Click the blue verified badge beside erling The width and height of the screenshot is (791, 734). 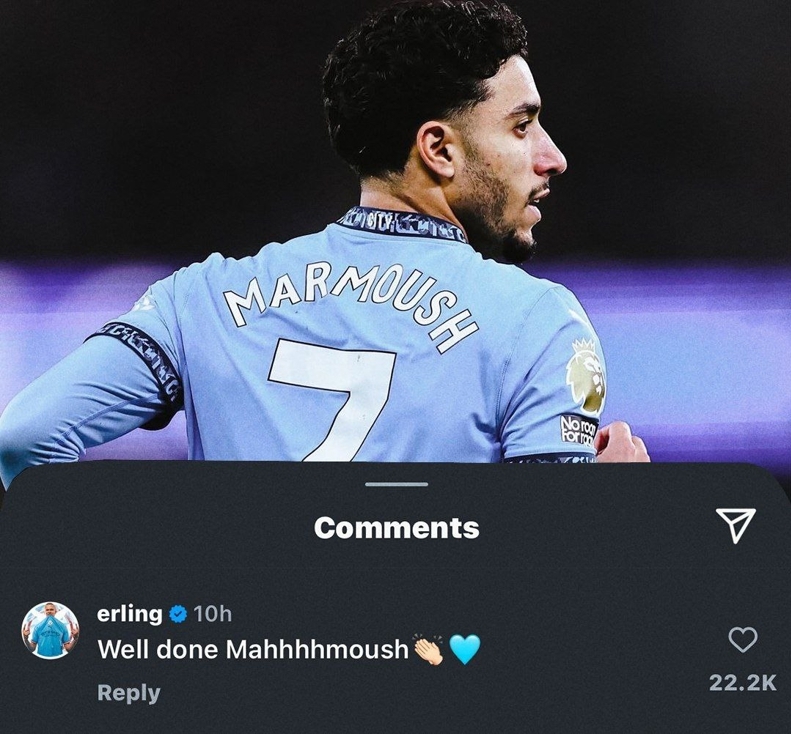pos(178,614)
